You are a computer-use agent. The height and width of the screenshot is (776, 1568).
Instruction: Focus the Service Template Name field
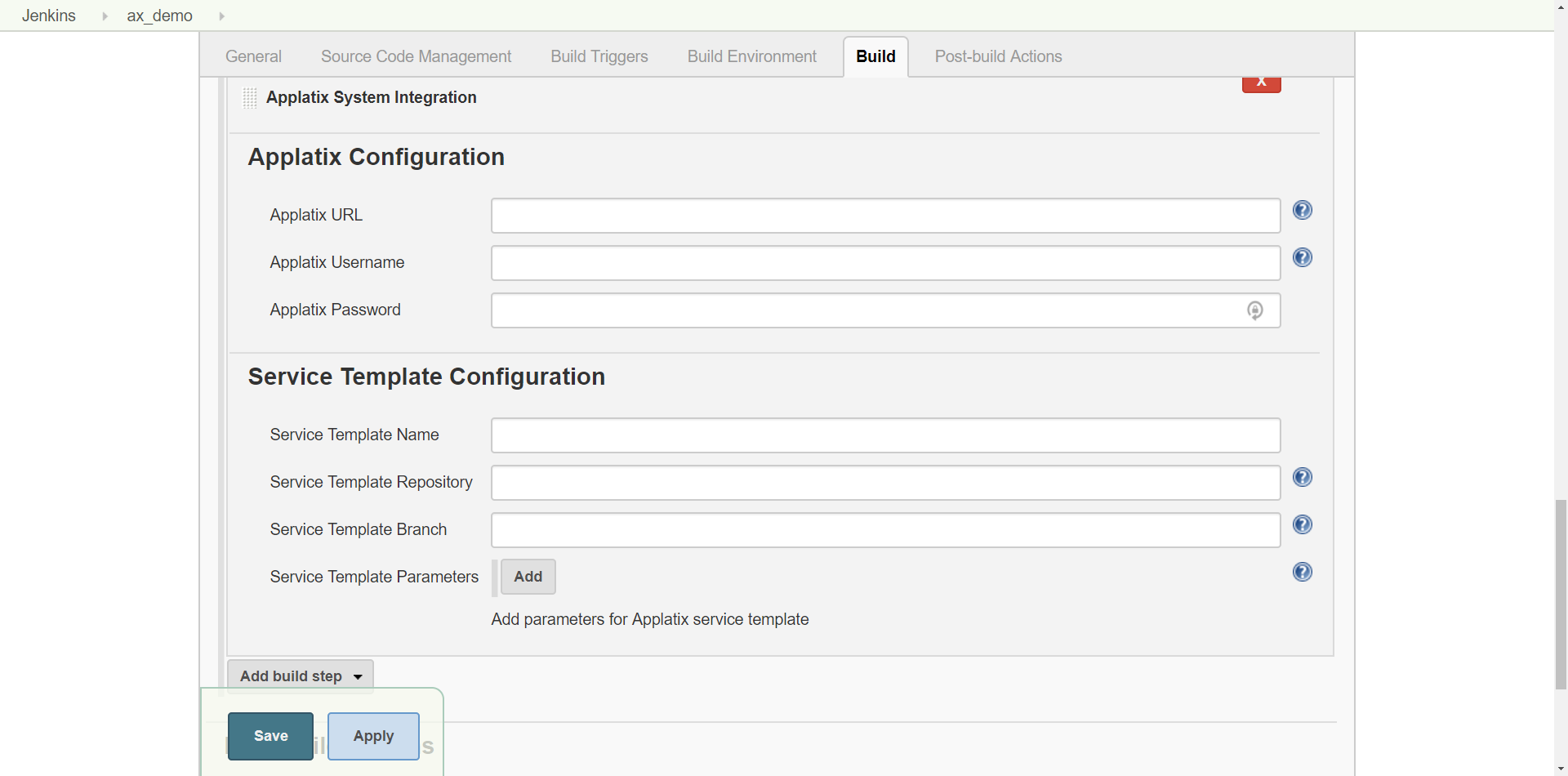click(x=885, y=435)
